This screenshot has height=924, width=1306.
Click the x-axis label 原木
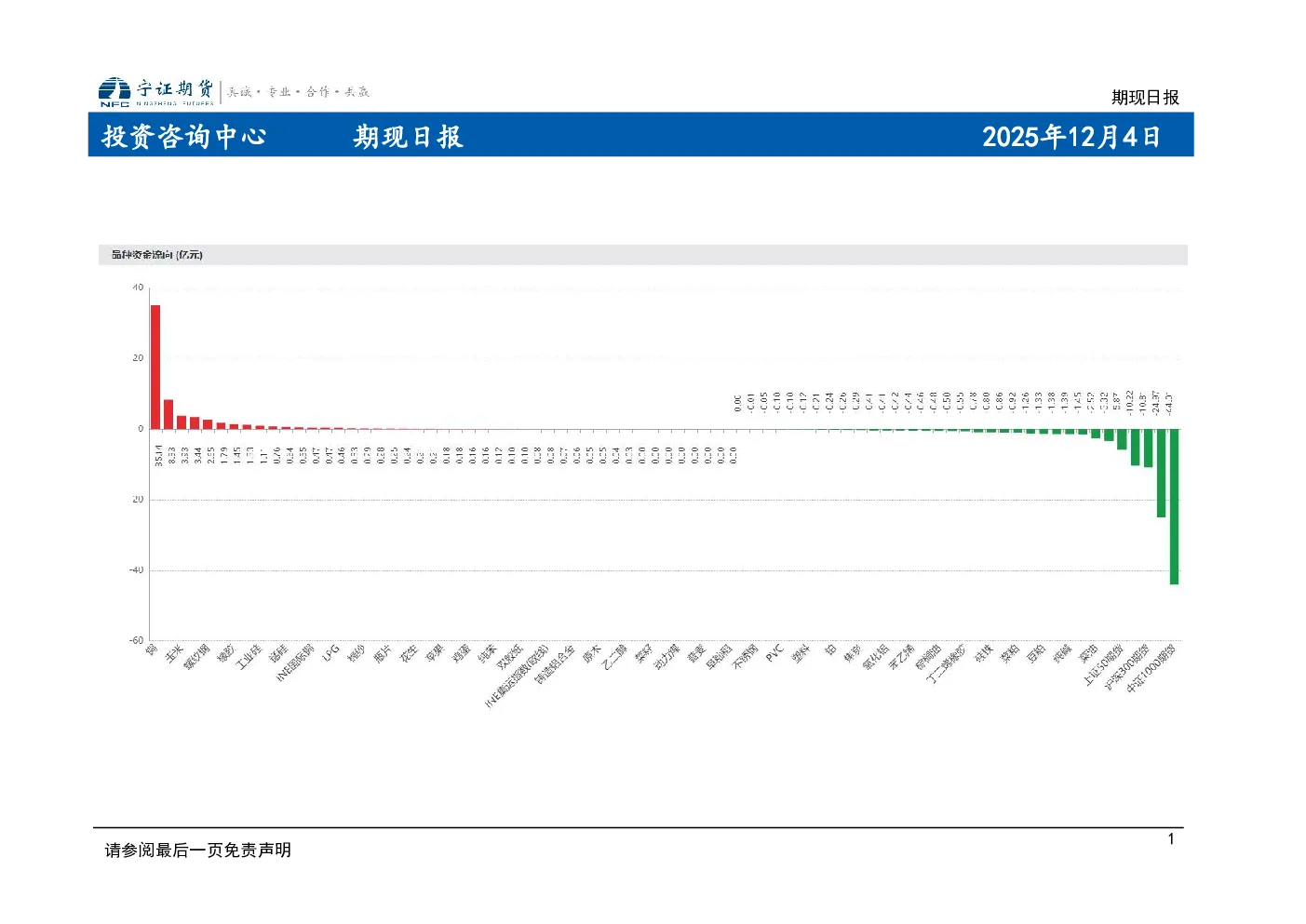coord(591,653)
